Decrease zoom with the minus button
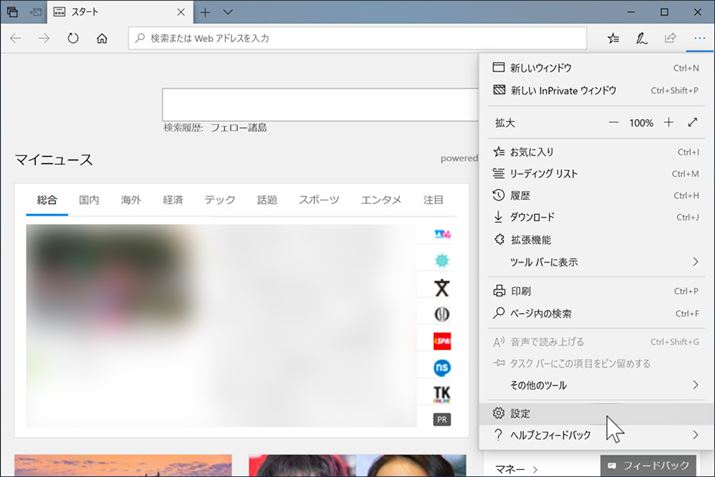 click(613, 122)
